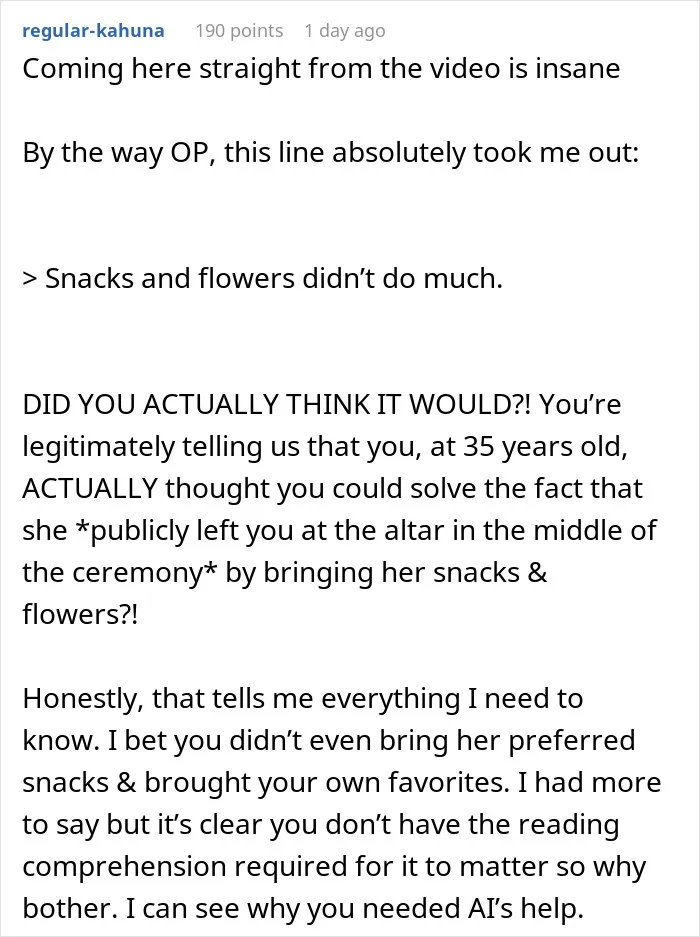Click the line 'Coming here straight from the video'
The image size is (700, 937).
[322, 69]
